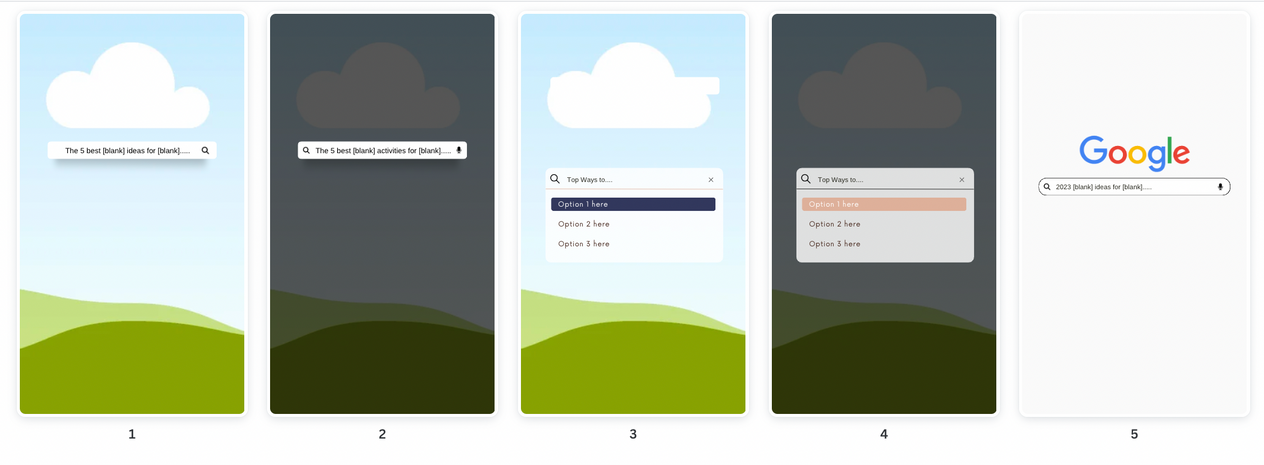This screenshot has height=465, width=1264.
Task: Click 'Top Ways to....' text in template 4
Action: point(840,180)
